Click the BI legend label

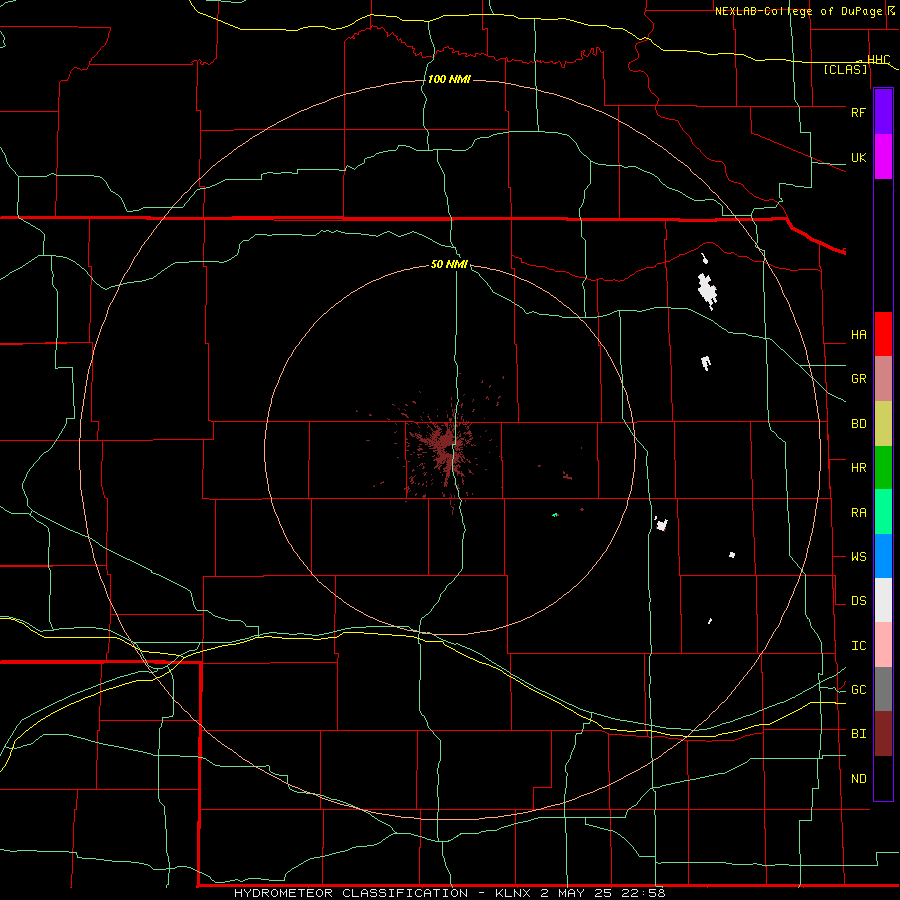[858, 734]
